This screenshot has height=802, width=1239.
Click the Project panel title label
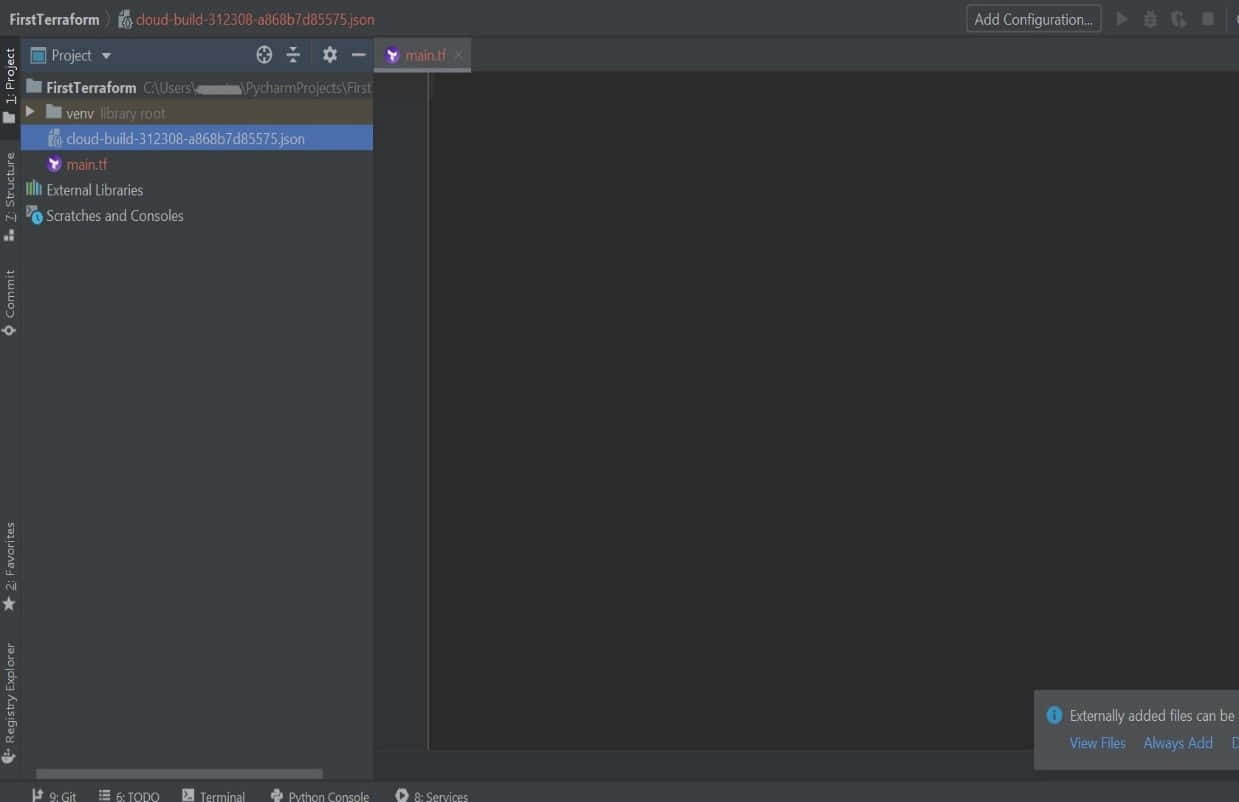(71, 55)
